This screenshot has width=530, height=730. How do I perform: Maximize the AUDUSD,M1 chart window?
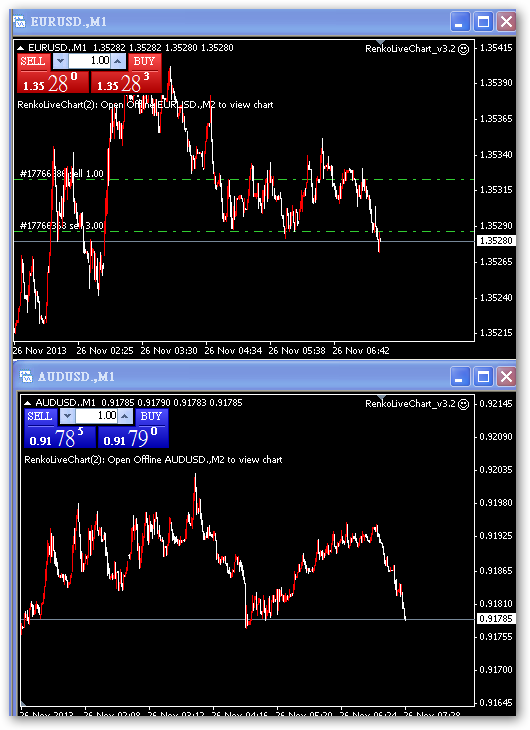click(x=483, y=377)
